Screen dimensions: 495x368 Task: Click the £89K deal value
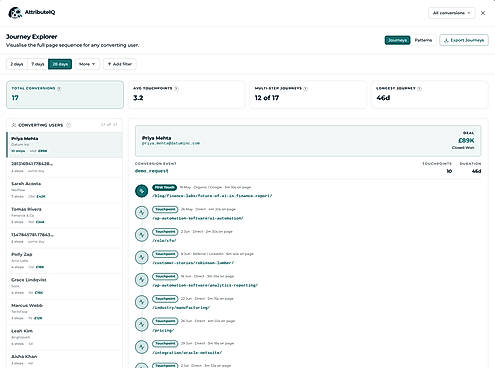click(x=466, y=140)
